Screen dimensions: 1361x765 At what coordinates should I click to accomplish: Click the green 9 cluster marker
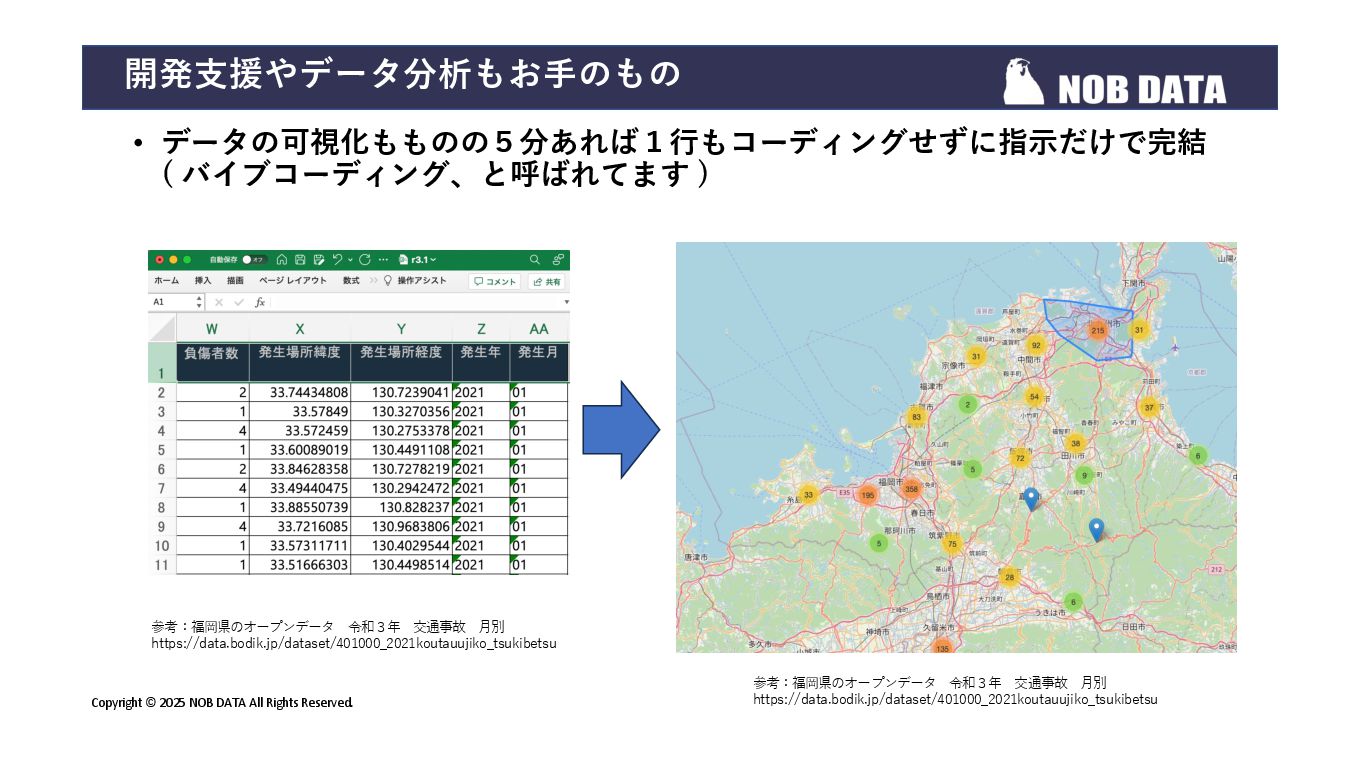pyautogui.click(x=1084, y=476)
